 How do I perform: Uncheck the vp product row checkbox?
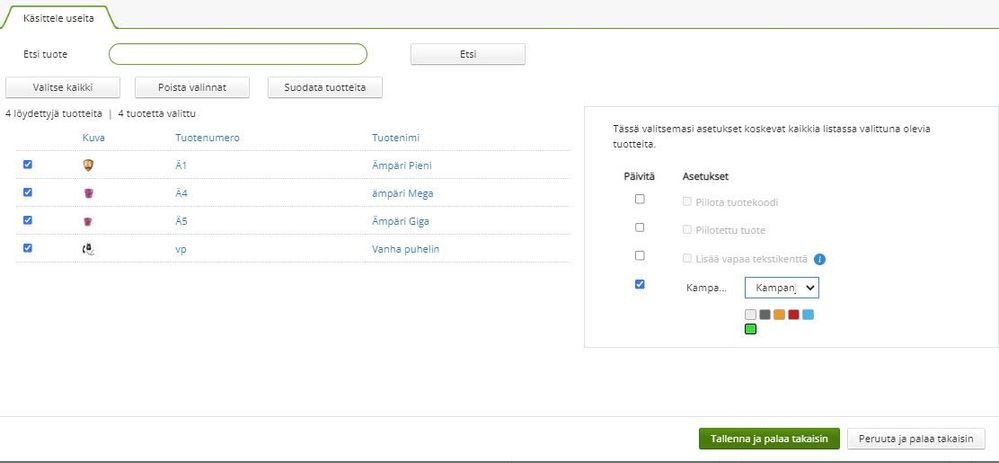coord(28,248)
